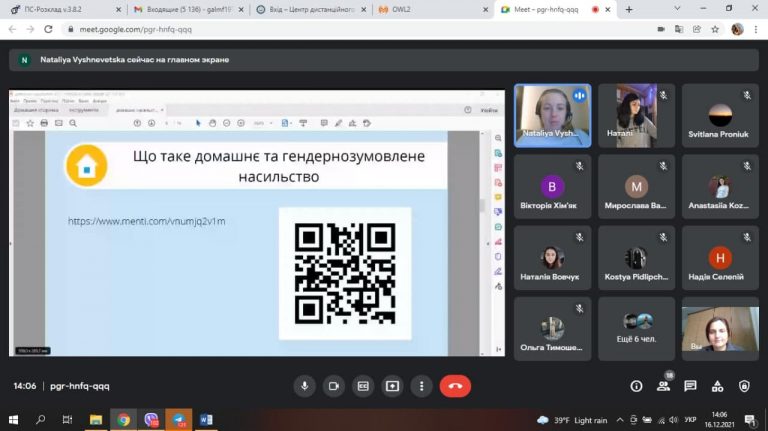
Task: Click the Present now screen-share icon
Action: coord(392,386)
